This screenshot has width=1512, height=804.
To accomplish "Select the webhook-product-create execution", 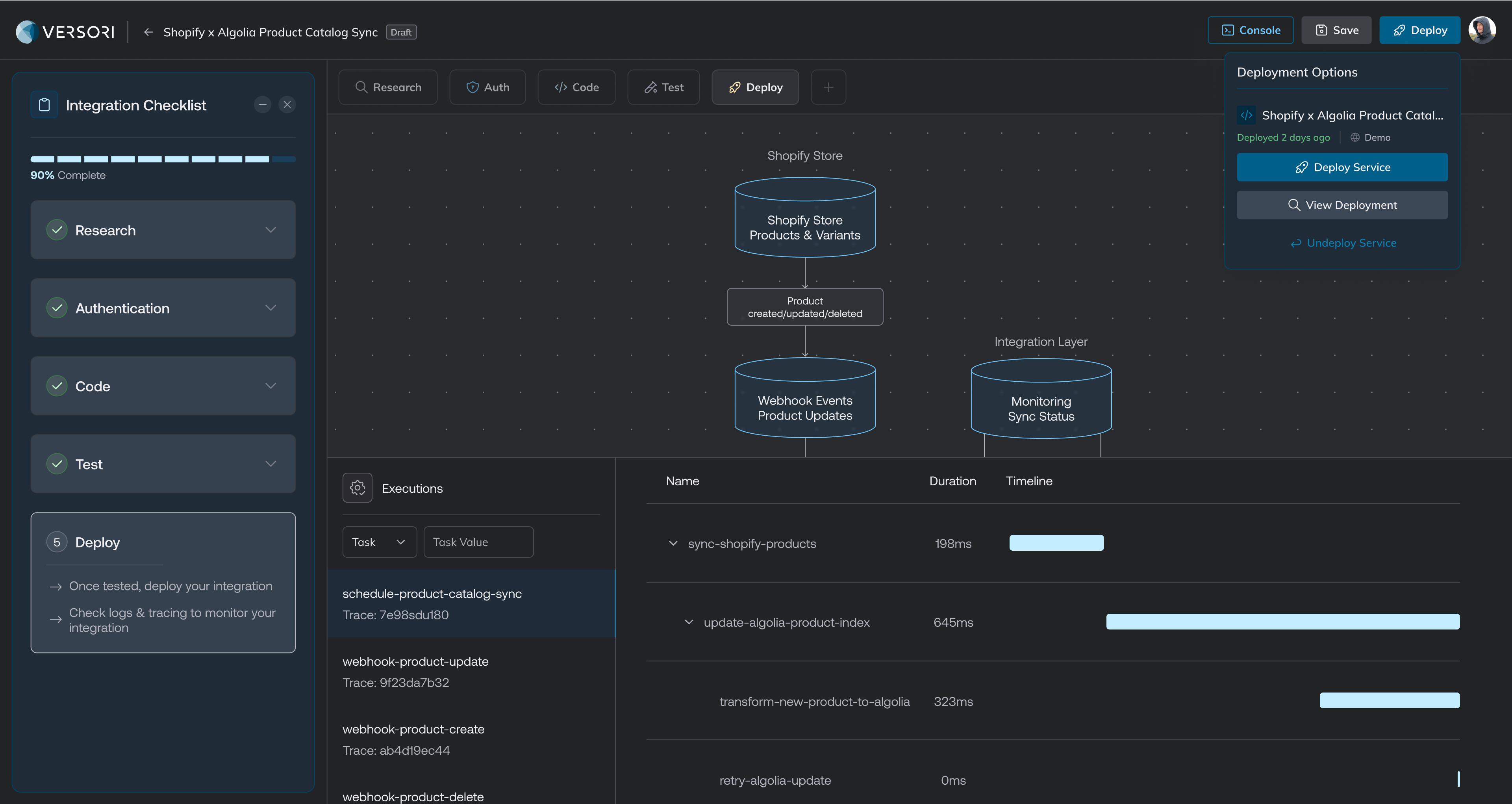I will pos(471,739).
